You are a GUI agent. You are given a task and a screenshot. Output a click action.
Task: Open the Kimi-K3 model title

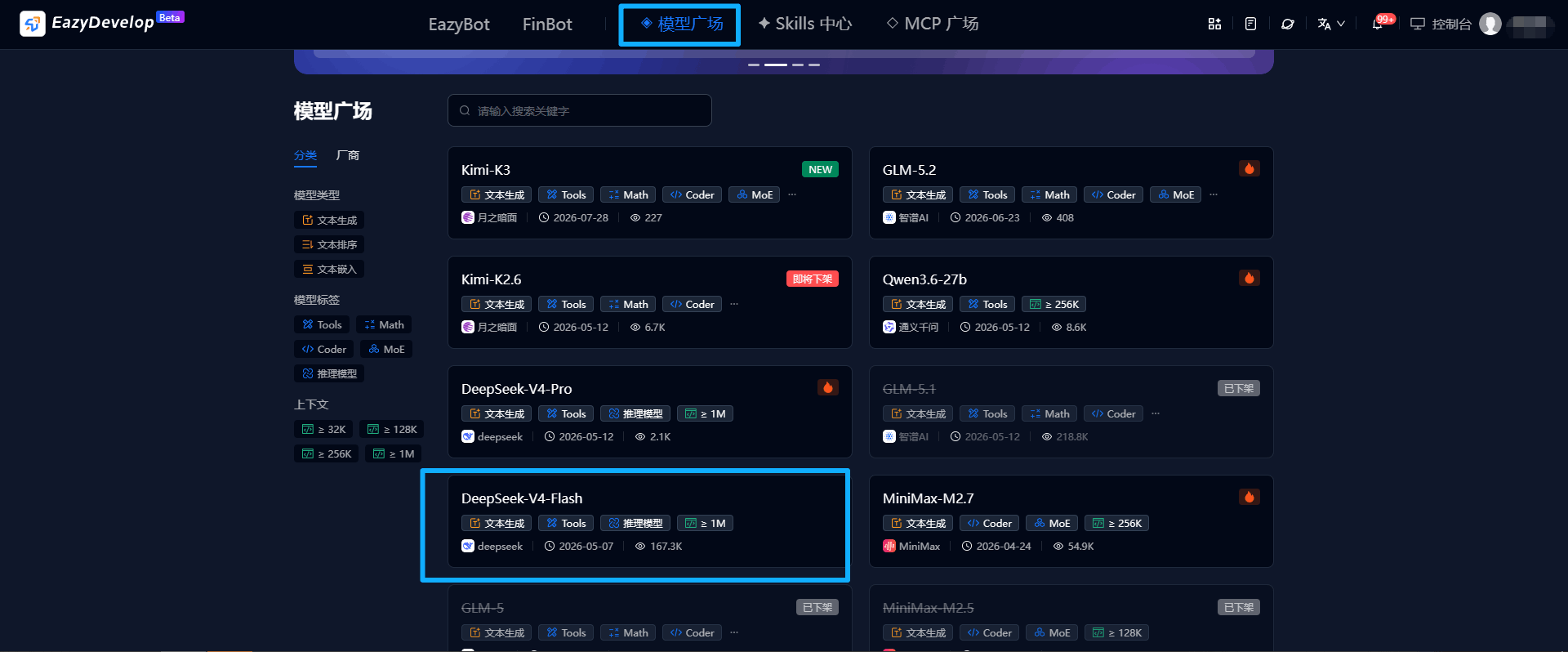coord(486,170)
